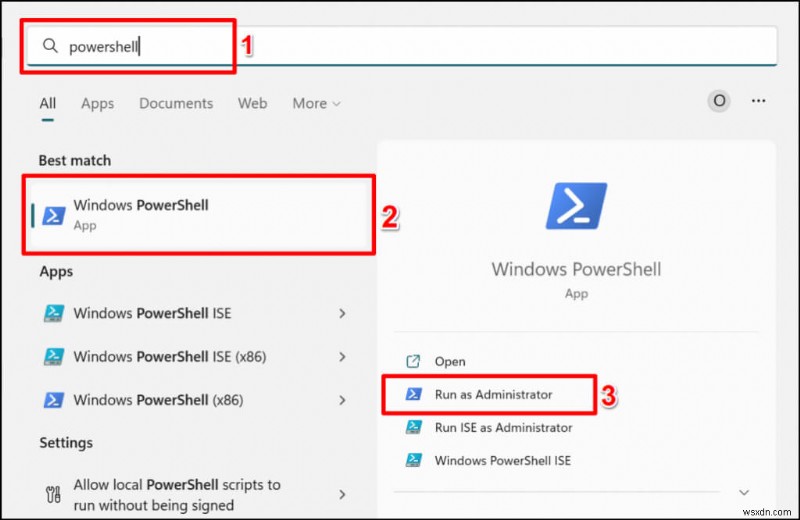800x520 pixels.
Task: Click the Windows PowerShell title in preview pane
Action: pos(576,269)
